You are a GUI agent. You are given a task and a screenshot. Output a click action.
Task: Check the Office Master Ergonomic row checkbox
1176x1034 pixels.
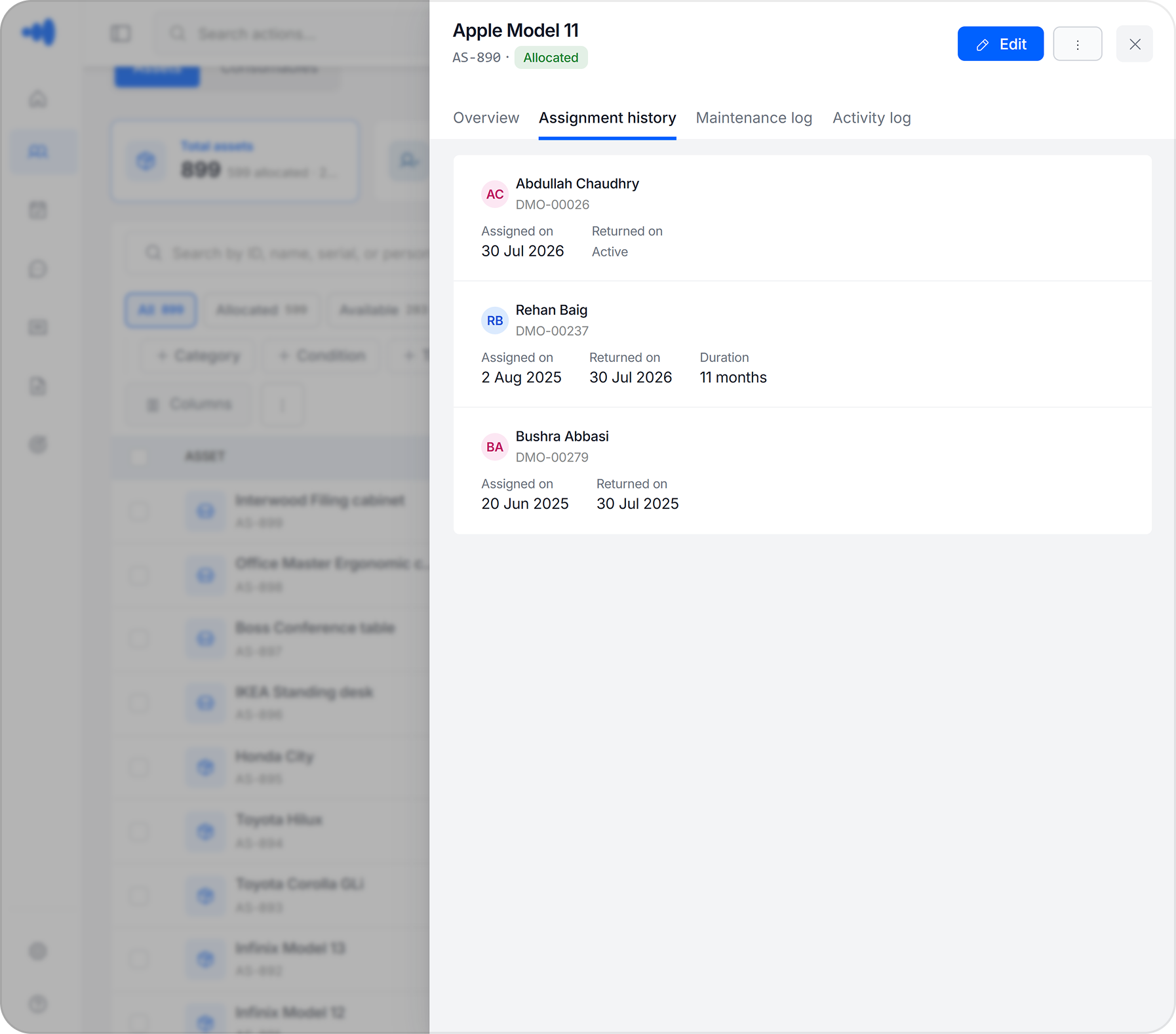[138, 576]
